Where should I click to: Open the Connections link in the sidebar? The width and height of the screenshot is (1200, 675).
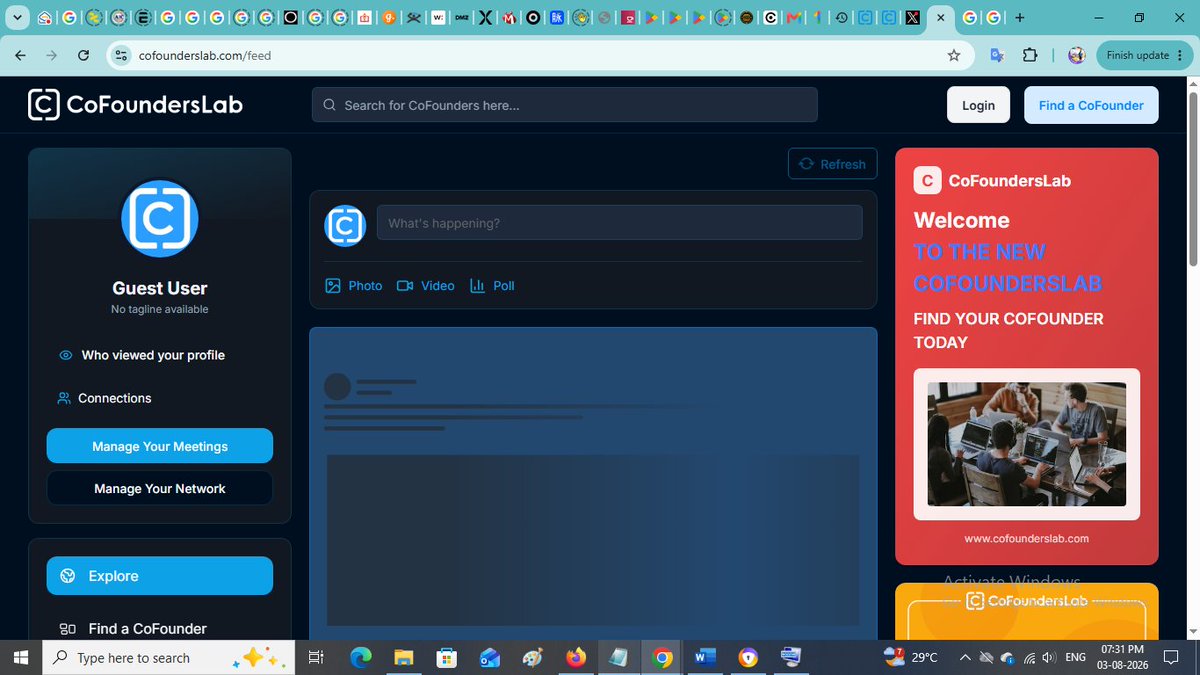pyautogui.click(x=105, y=398)
